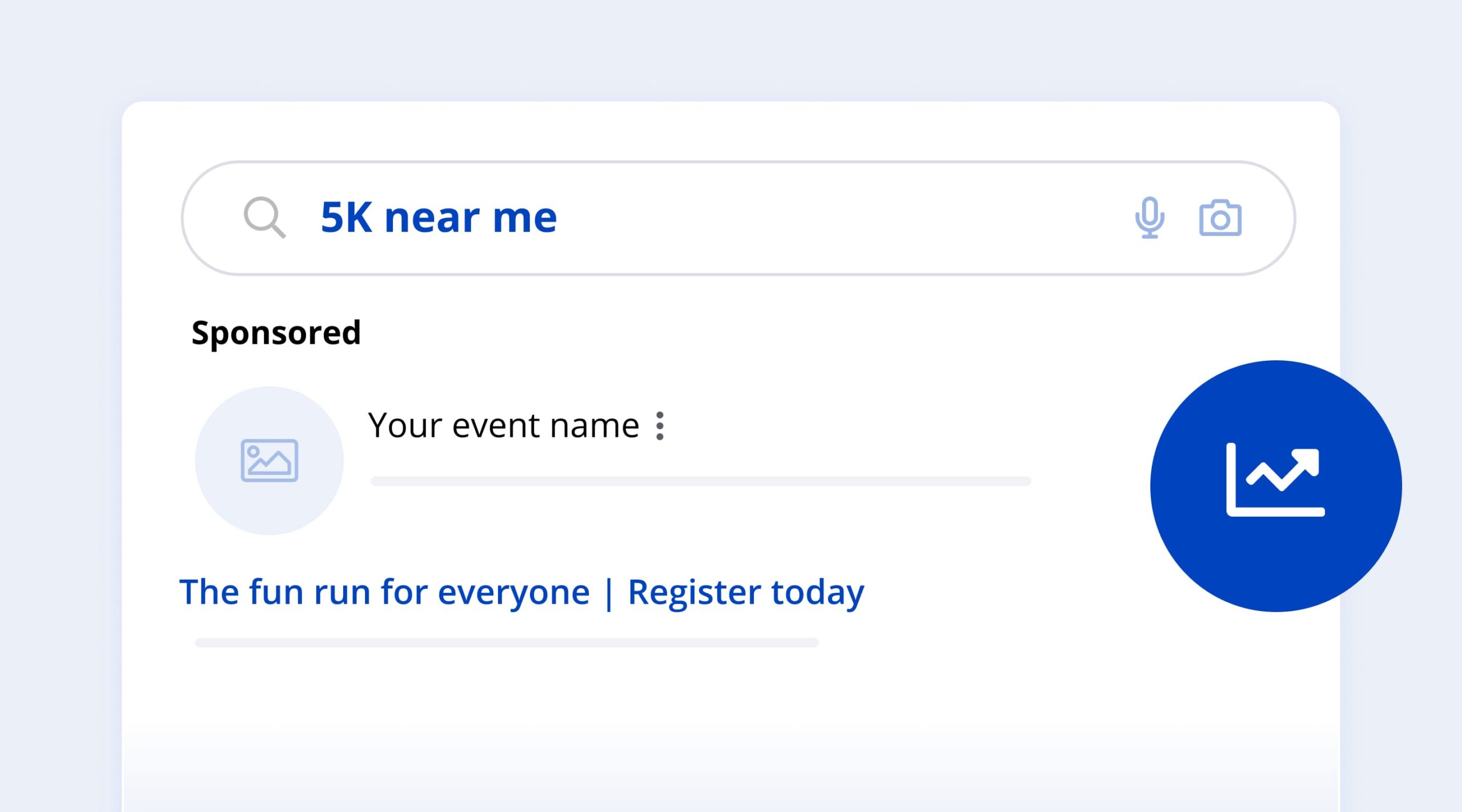Viewport: 1462px width, 812px height.
Task: Click the pipe separator in the ad headline
Action: click(608, 593)
